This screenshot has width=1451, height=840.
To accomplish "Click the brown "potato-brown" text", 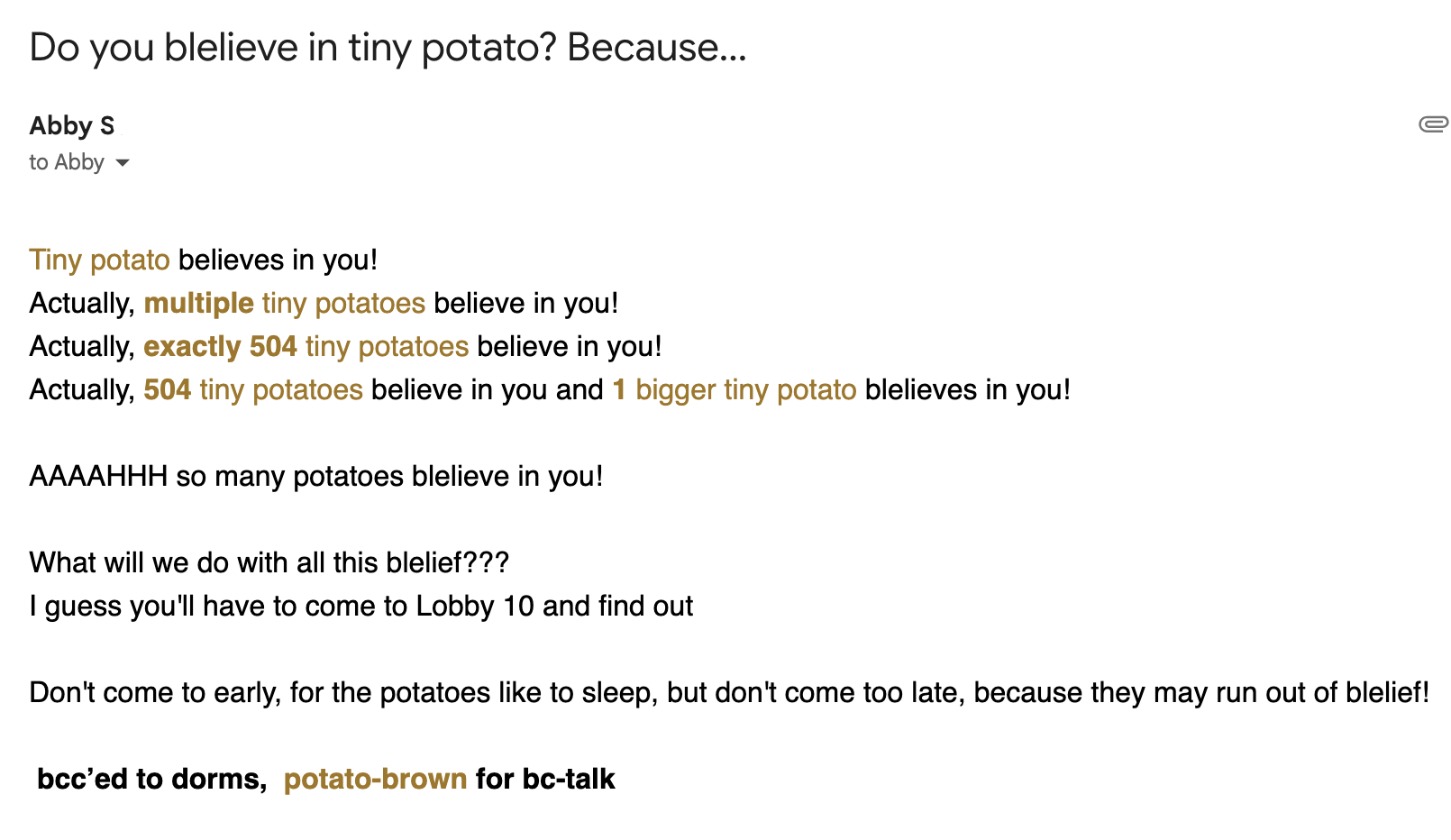I will click(375, 779).
